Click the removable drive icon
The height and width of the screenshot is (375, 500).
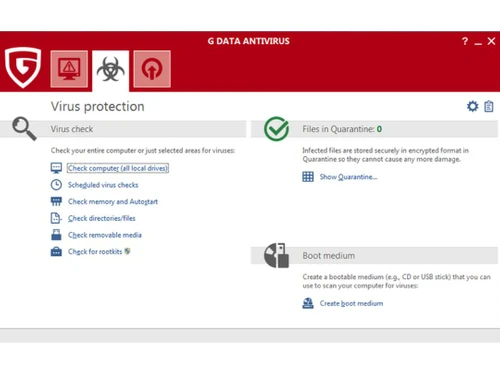56,235
